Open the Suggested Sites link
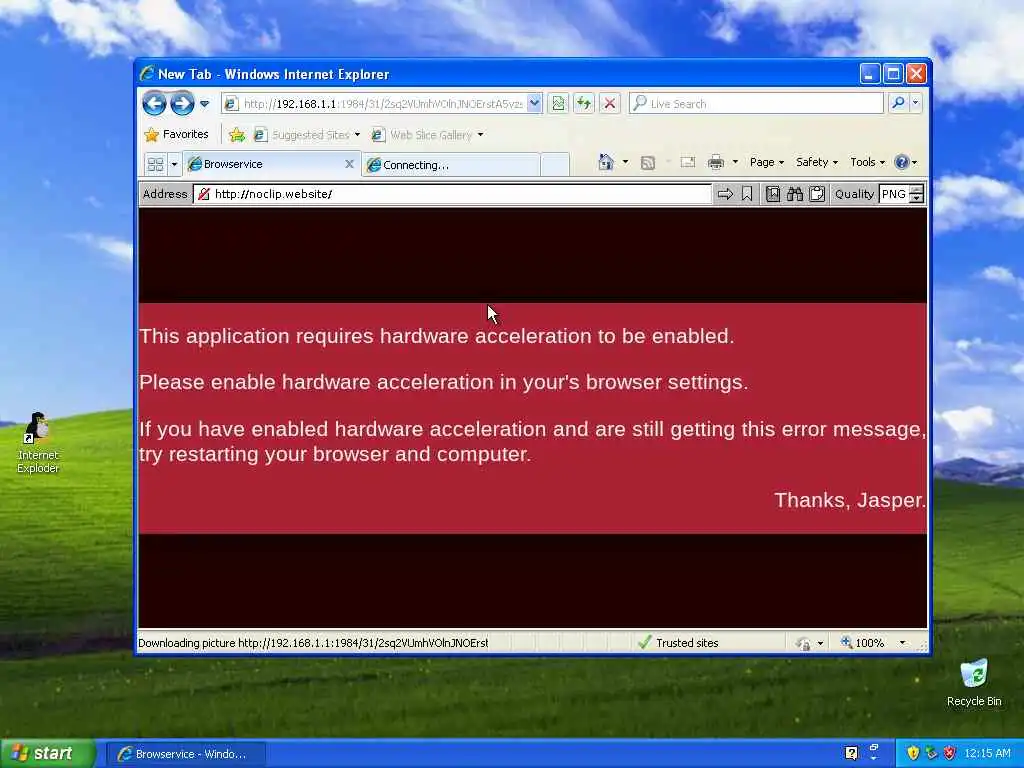The height and width of the screenshot is (768, 1024). [307, 135]
